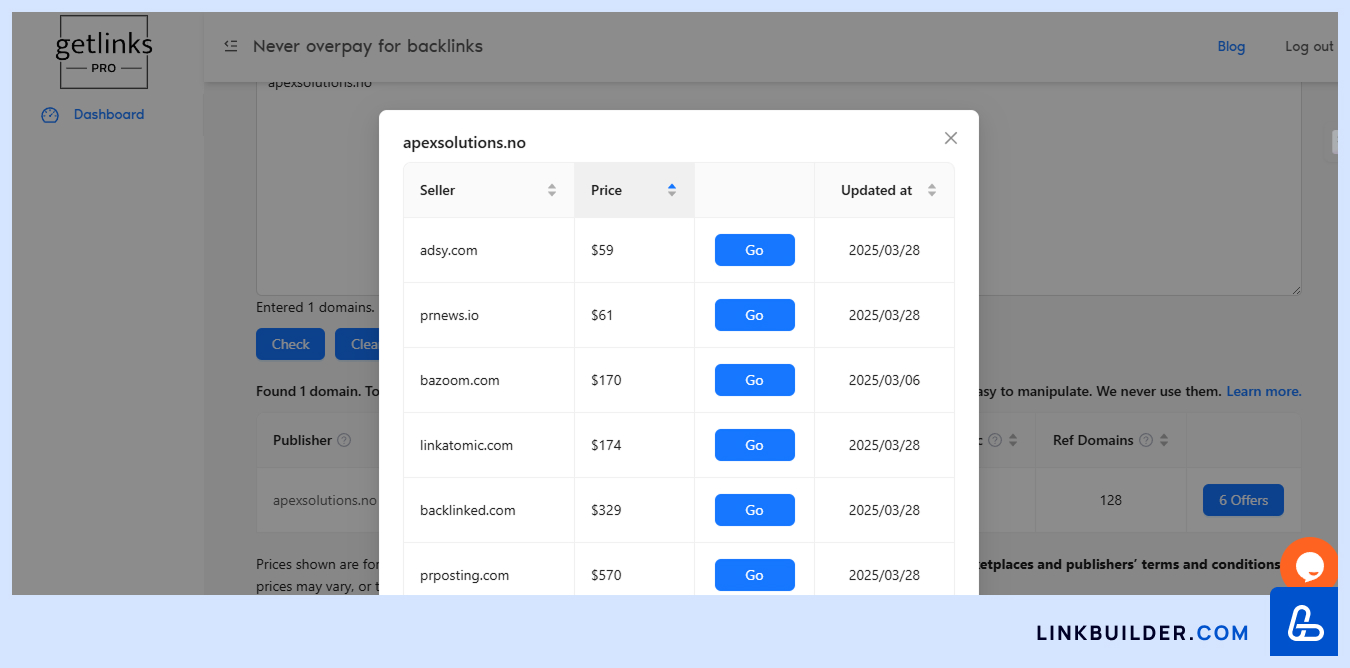Open the bazoom.com offer with Go
The width and height of the screenshot is (1350, 668).
[754, 380]
